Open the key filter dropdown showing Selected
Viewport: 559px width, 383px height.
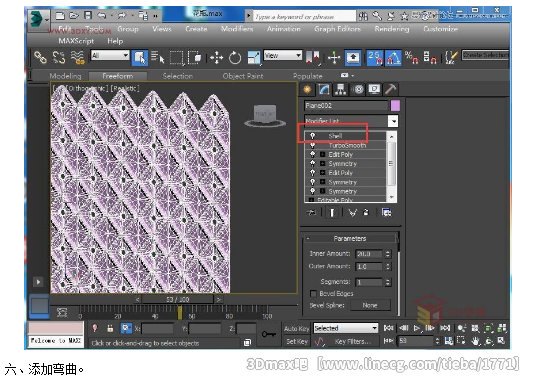(345, 328)
